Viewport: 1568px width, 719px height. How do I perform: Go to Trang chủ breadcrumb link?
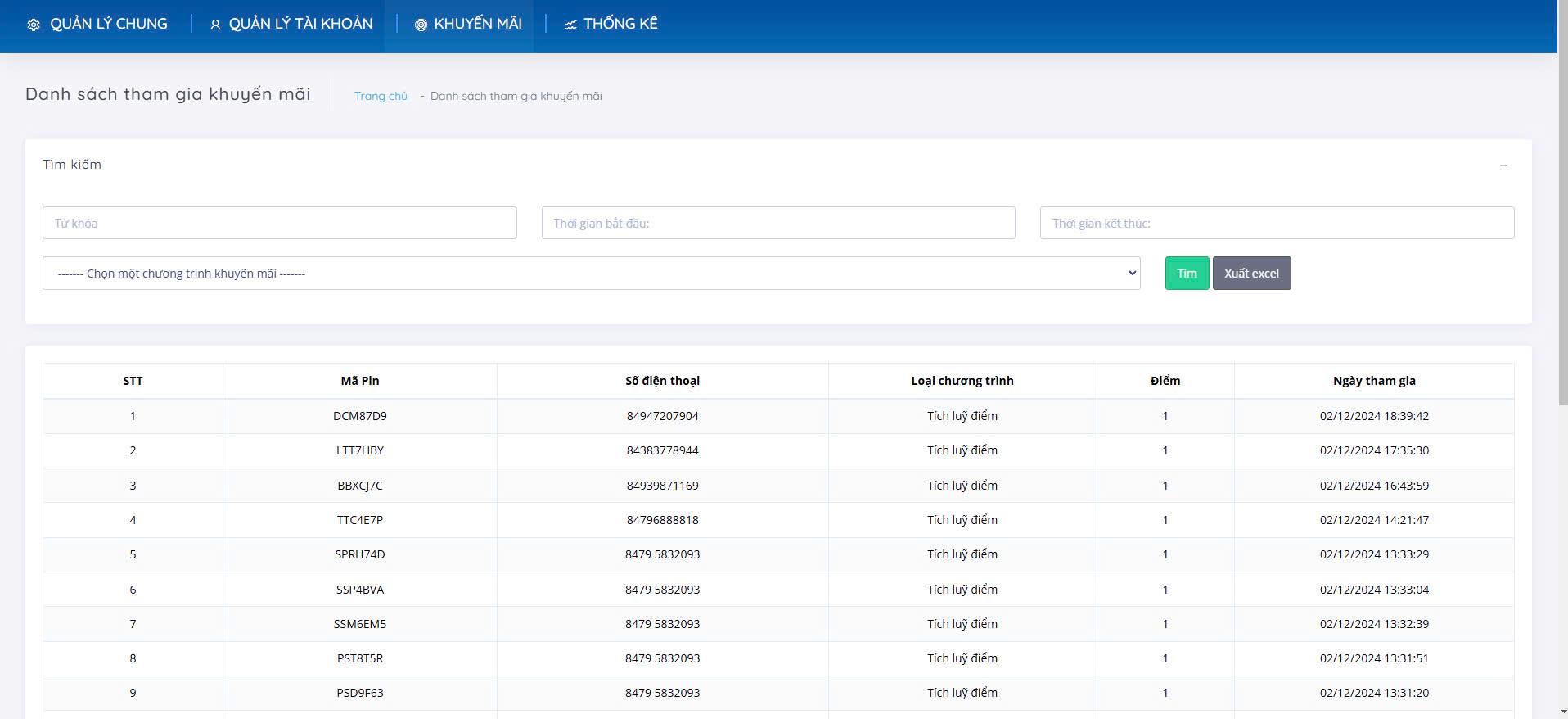pos(381,96)
